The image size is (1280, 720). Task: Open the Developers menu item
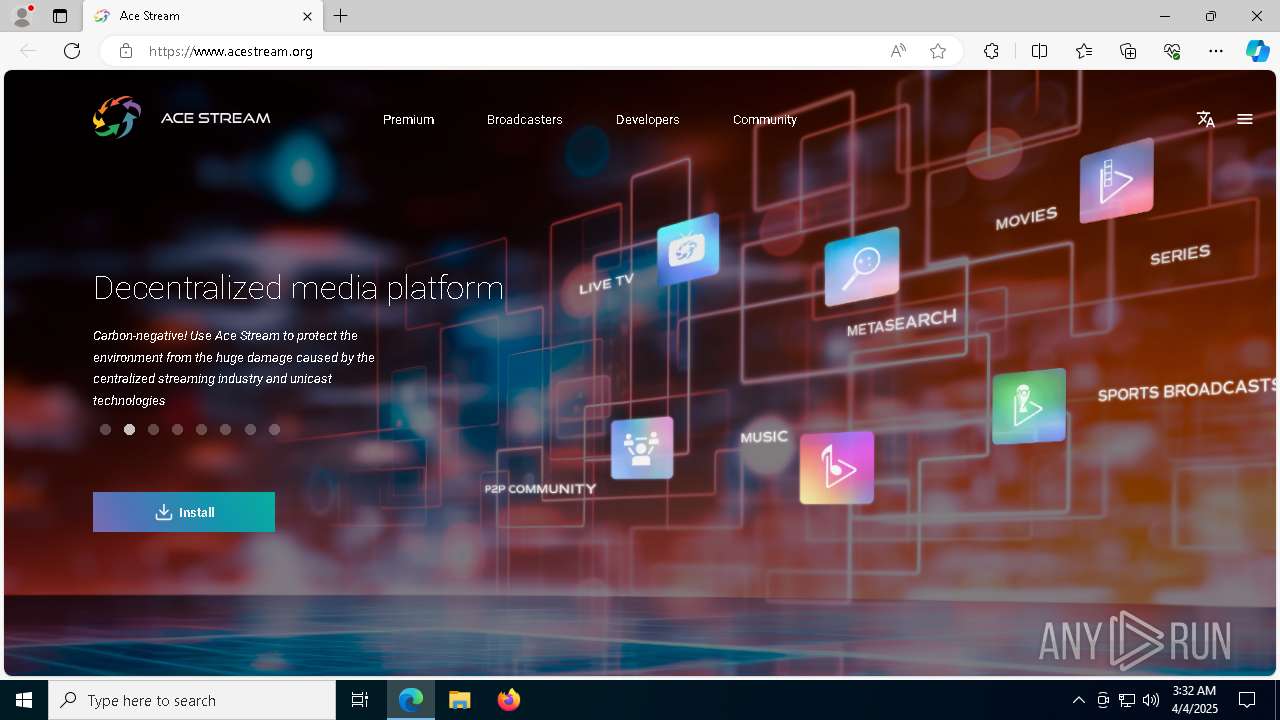coord(648,119)
